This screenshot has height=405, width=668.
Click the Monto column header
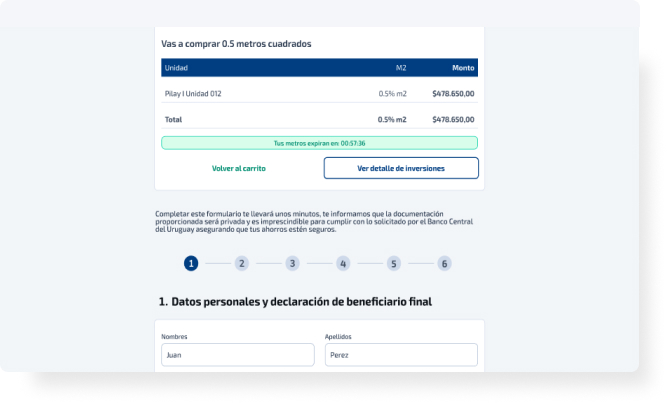tap(463, 68)
